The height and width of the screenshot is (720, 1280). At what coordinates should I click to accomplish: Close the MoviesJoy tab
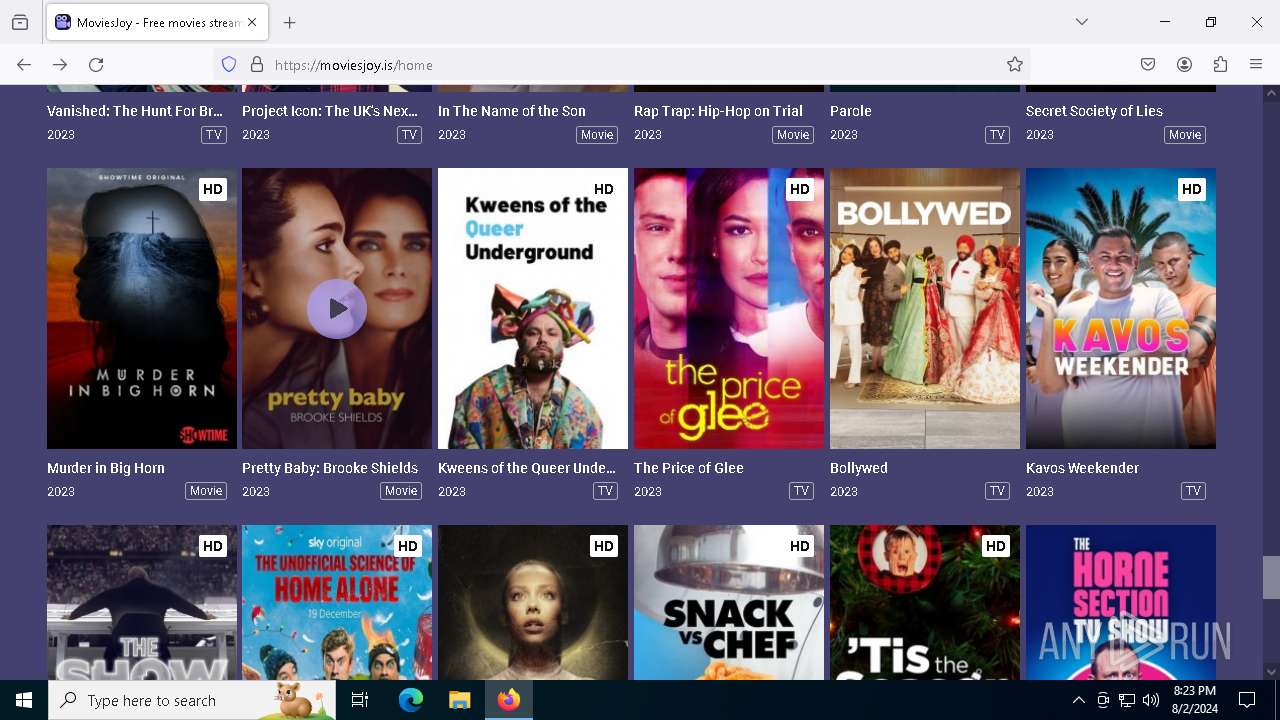pos(252,22)
